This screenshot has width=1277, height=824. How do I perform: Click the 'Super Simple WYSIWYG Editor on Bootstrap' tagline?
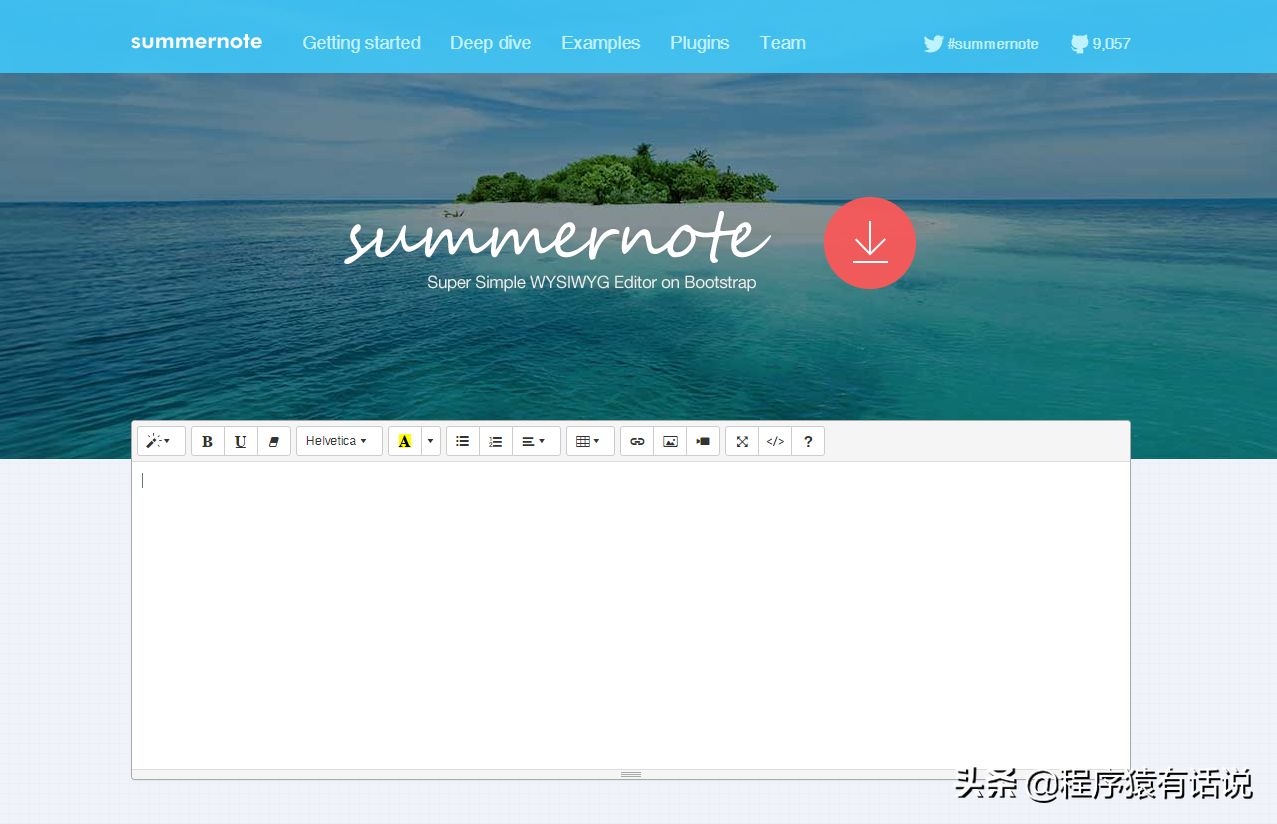591,283
